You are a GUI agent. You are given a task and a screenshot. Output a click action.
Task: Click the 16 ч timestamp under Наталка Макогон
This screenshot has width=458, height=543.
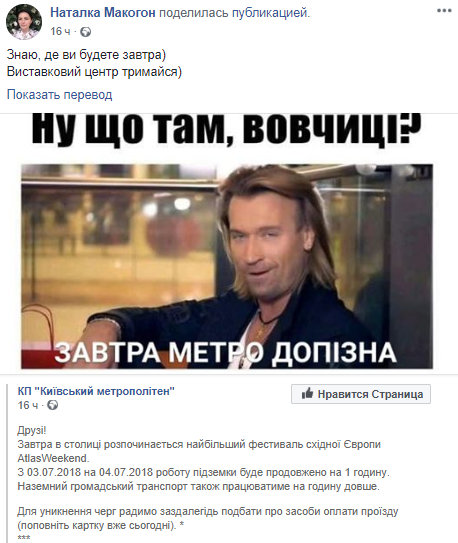(x=60, y=32)
